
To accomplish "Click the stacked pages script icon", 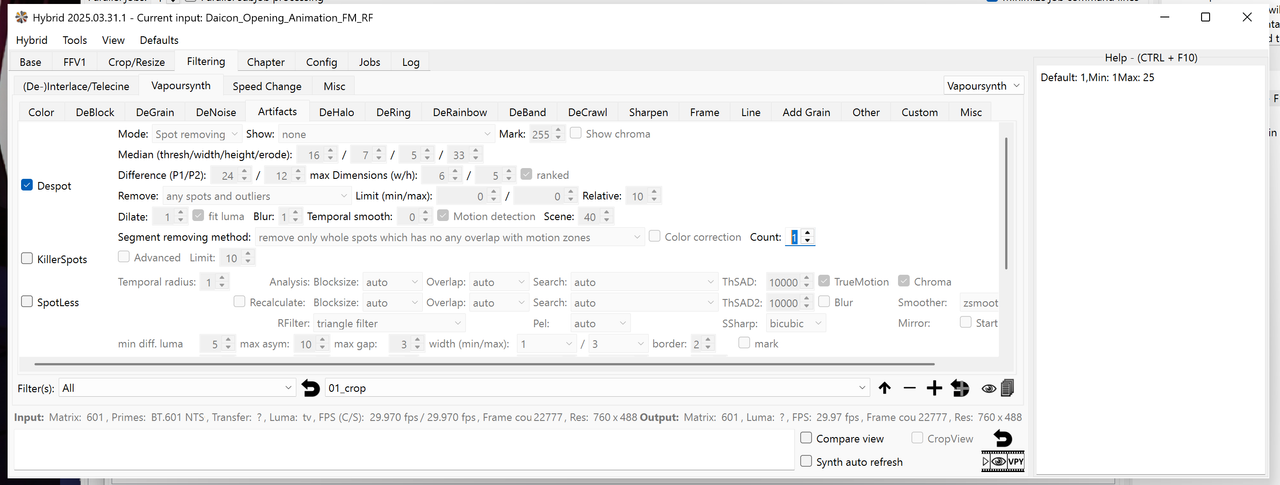I will [x=1007, y=388].
